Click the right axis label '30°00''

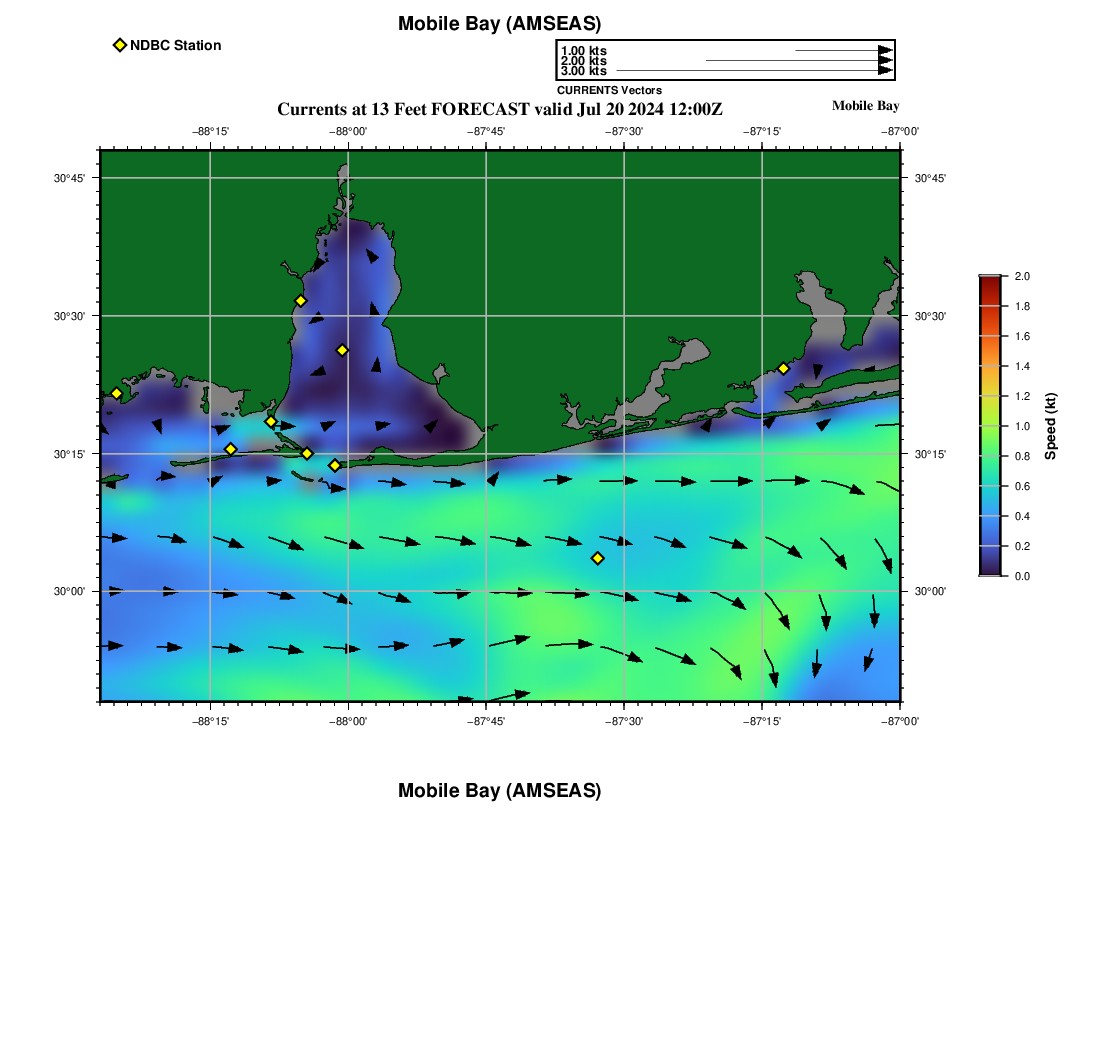(930, 591)
